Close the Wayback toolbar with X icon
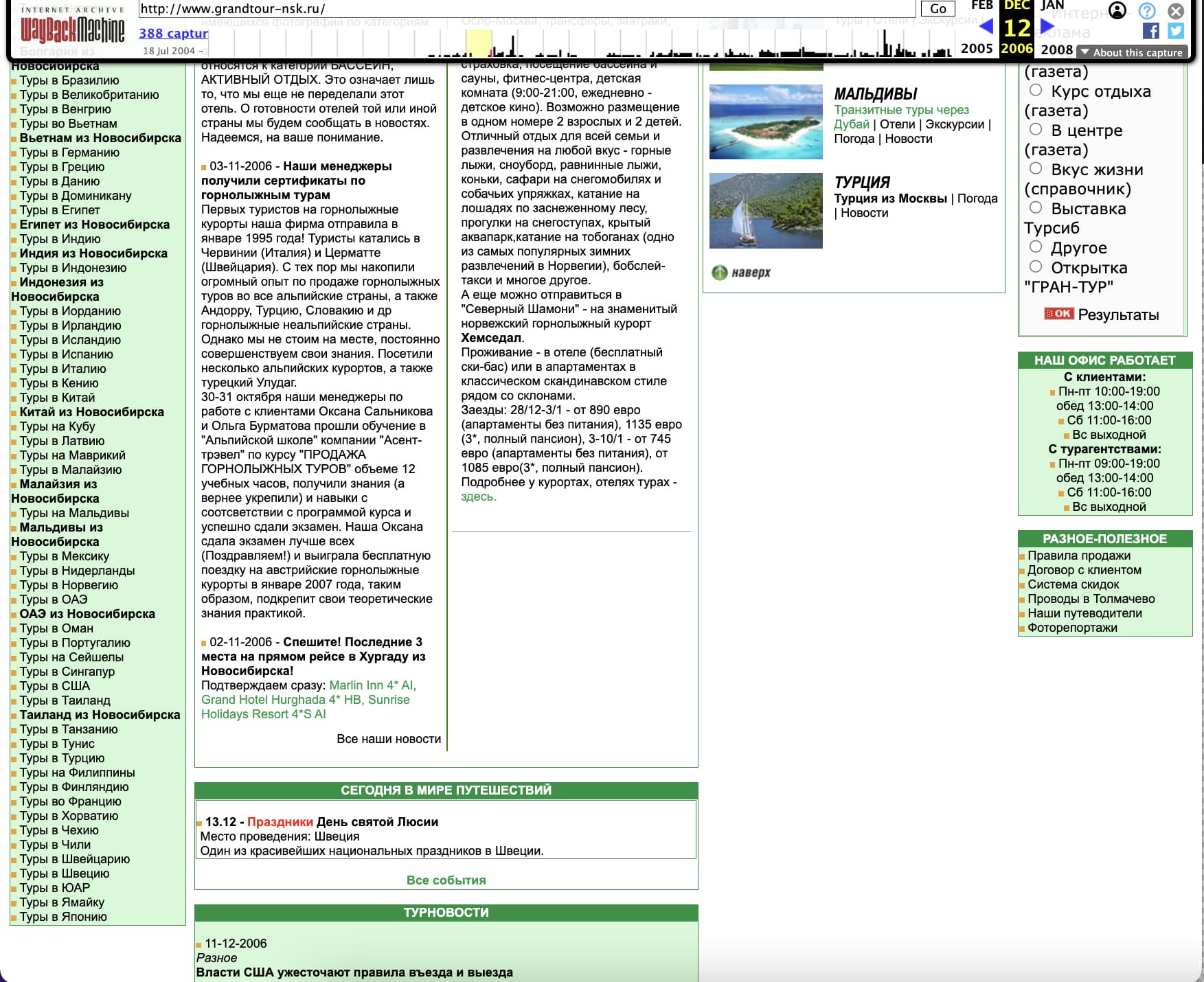Image resolution: width=1204 pixels, height=982 pixels. point(1177,10)
